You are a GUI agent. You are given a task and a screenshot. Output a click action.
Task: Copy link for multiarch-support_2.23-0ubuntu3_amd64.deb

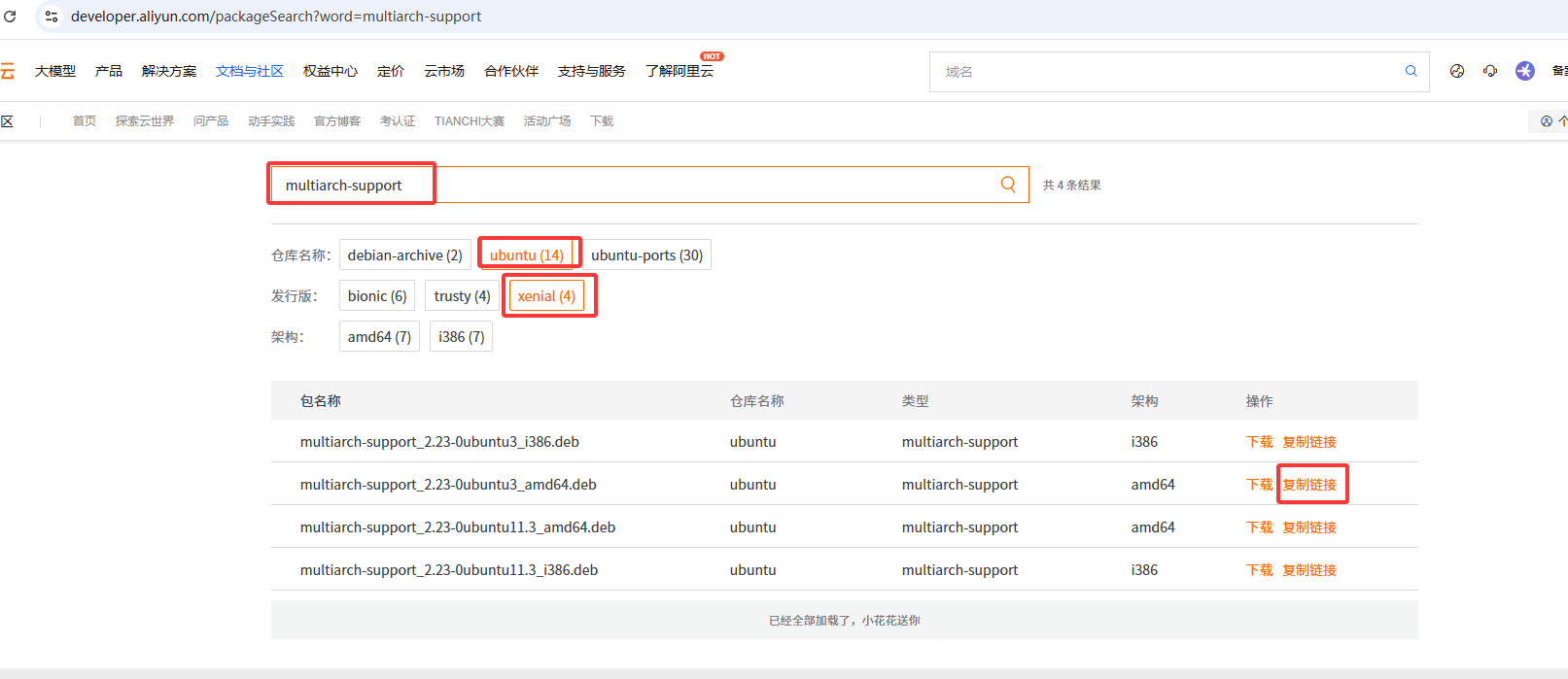1309,484
